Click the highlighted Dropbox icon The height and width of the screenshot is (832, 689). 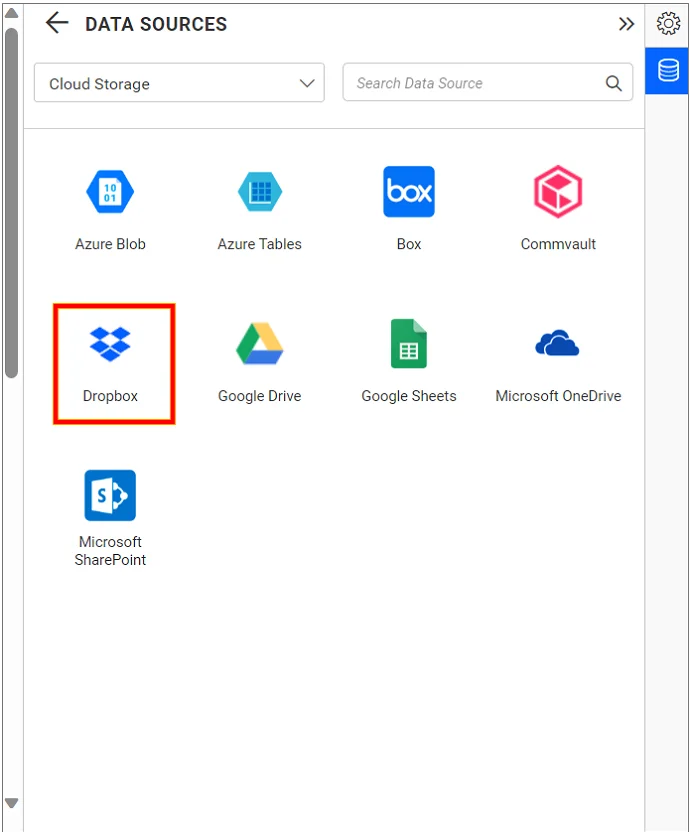pos(110,345)
